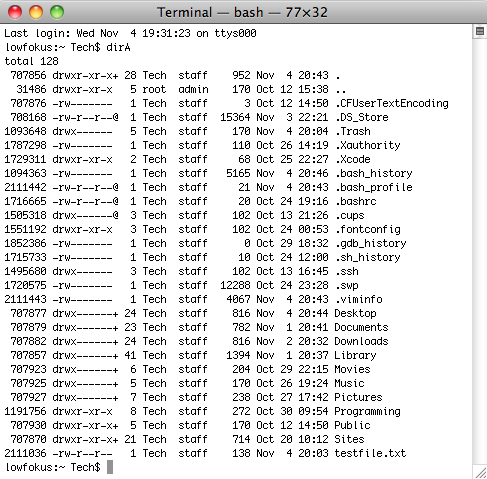Viewport: 487px width, 479px height.
Task: Click inode number 2111036 in testfile.txt row
Action: point(25,453)
